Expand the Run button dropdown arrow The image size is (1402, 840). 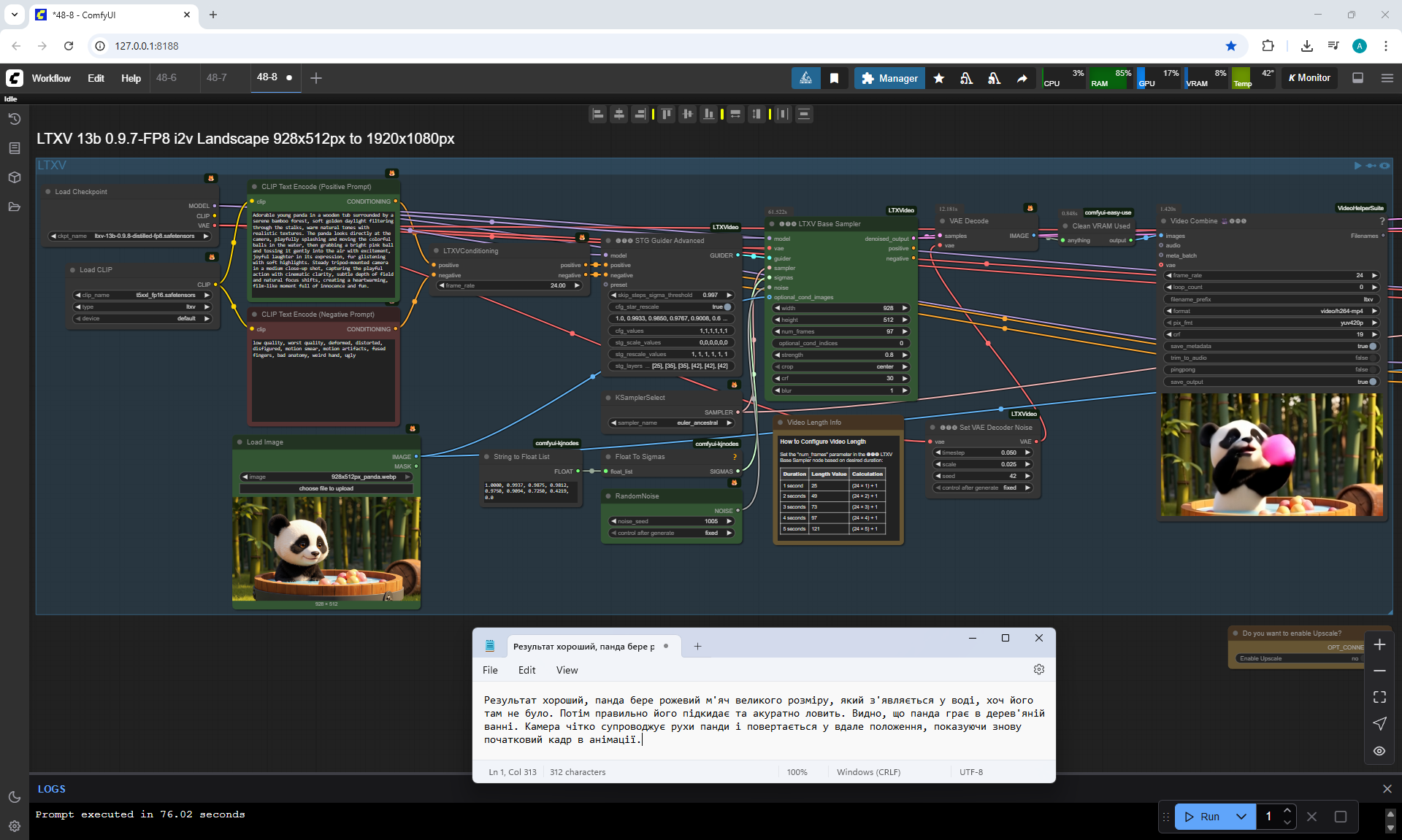[x=1241, y=817]
